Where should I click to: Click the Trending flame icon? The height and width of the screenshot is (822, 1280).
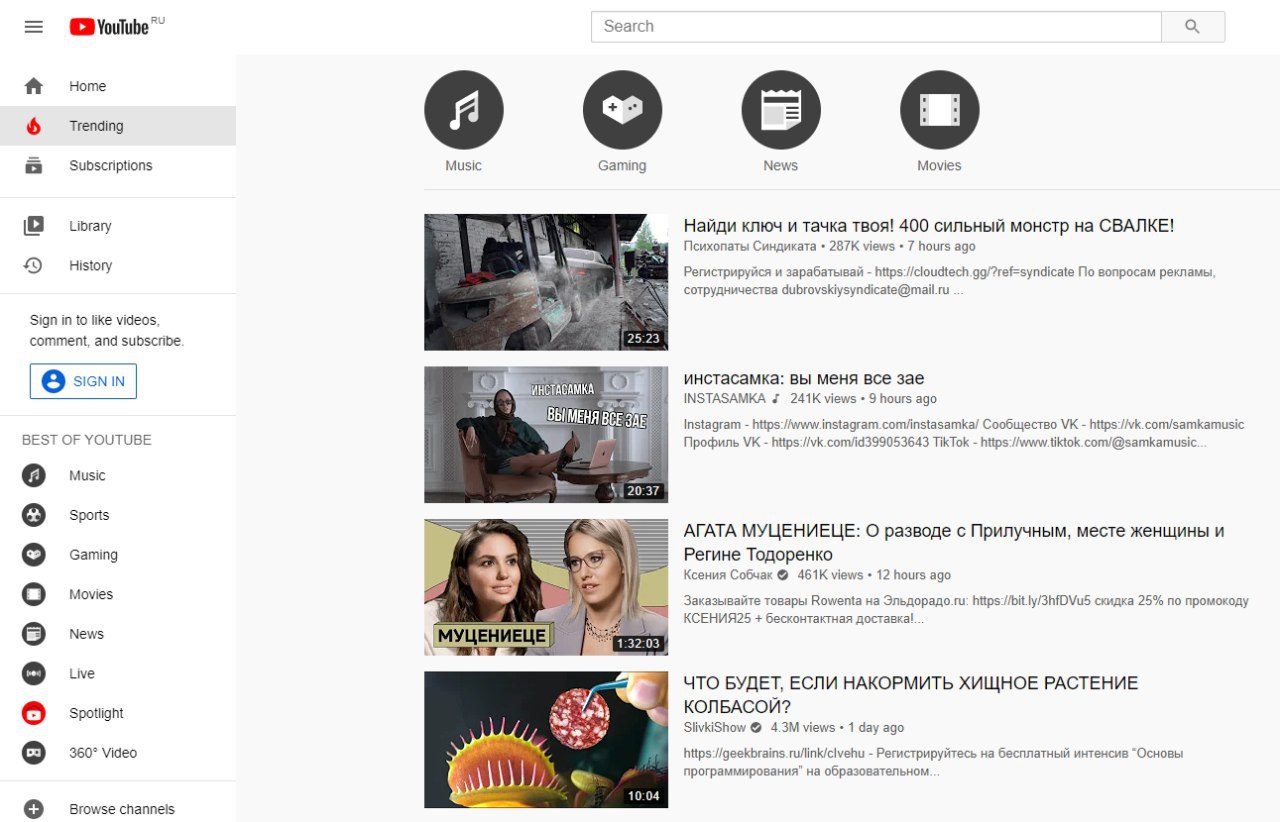[x=34, y=126]
